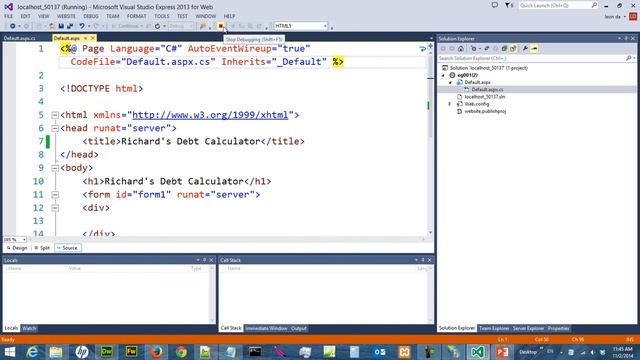Open the TOOLS menu
The height and width of the screenshot is (360, 640).
point(162,16)
